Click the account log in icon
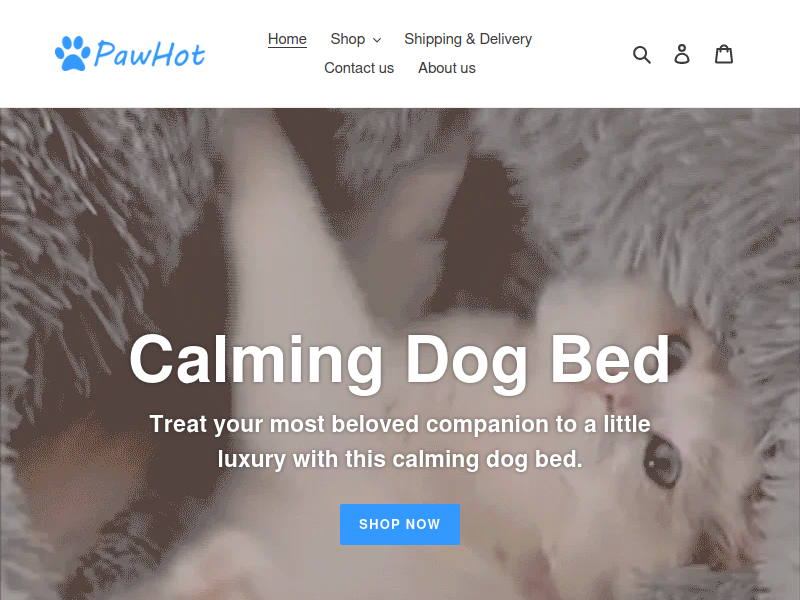800x600 pixels. [682, 54]
